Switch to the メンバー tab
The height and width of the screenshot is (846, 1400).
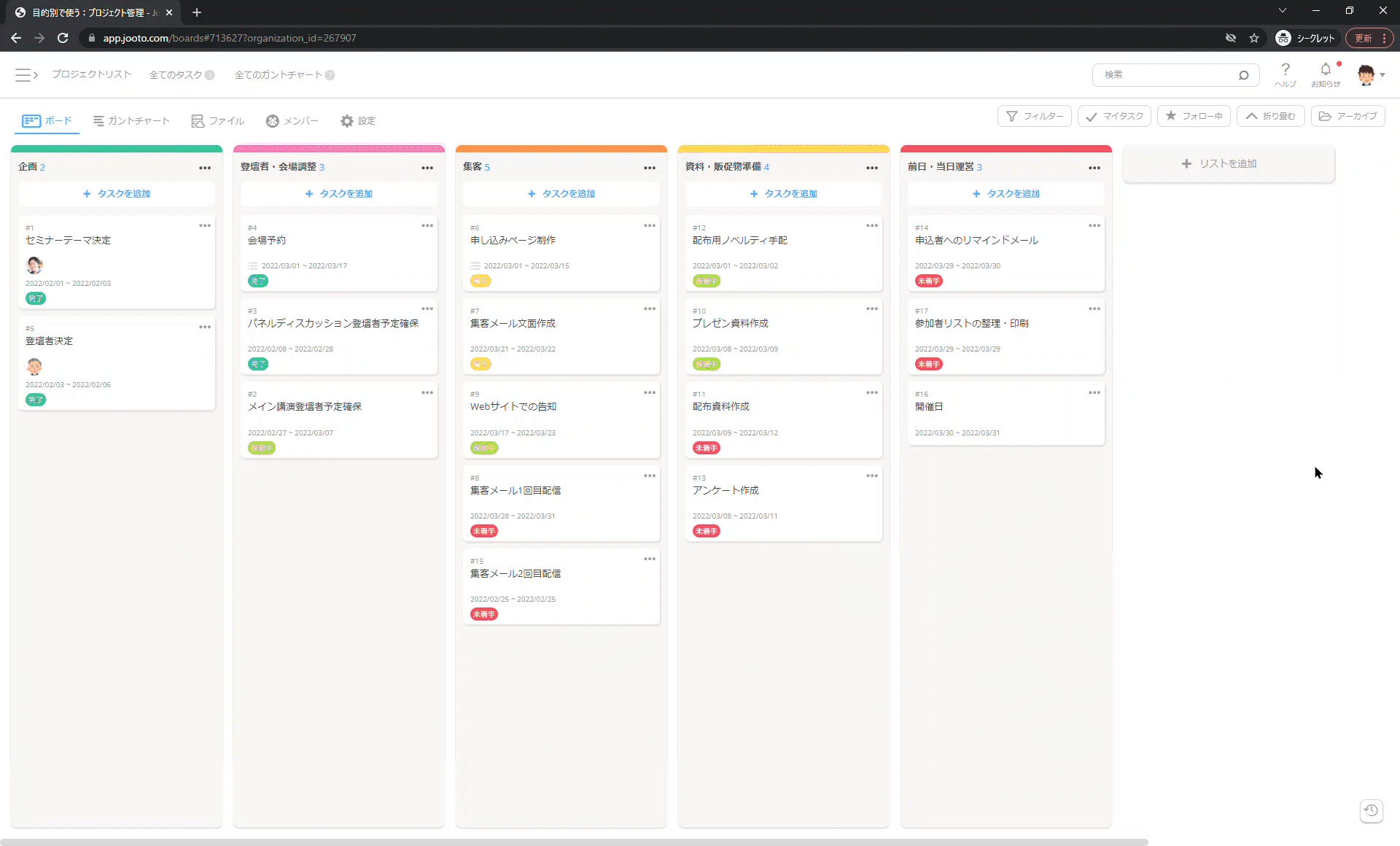[x=292, y=121]
